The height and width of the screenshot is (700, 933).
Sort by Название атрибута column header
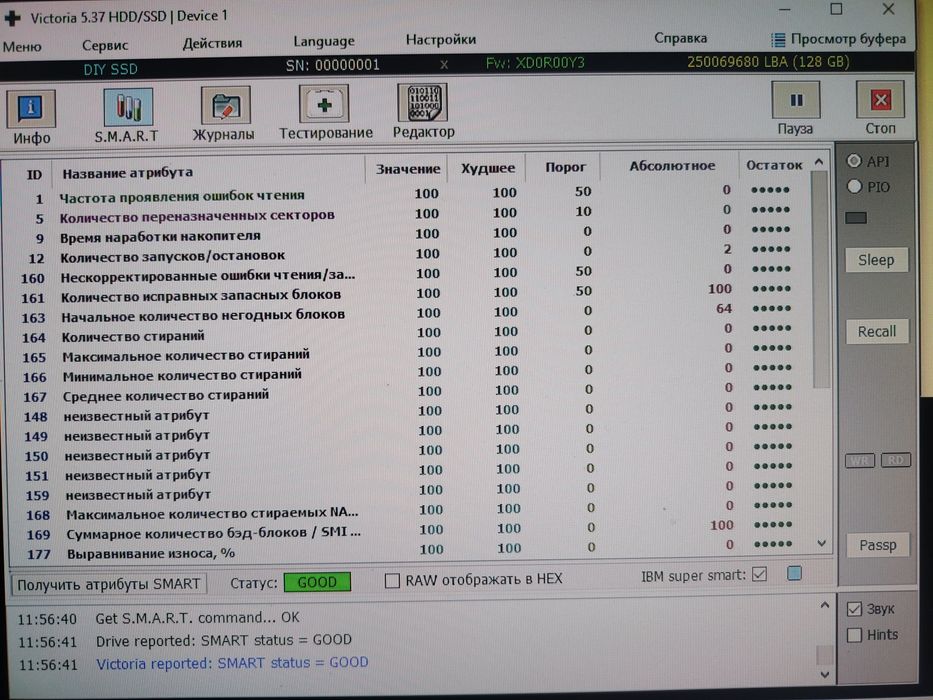click(x=127, y=173)
